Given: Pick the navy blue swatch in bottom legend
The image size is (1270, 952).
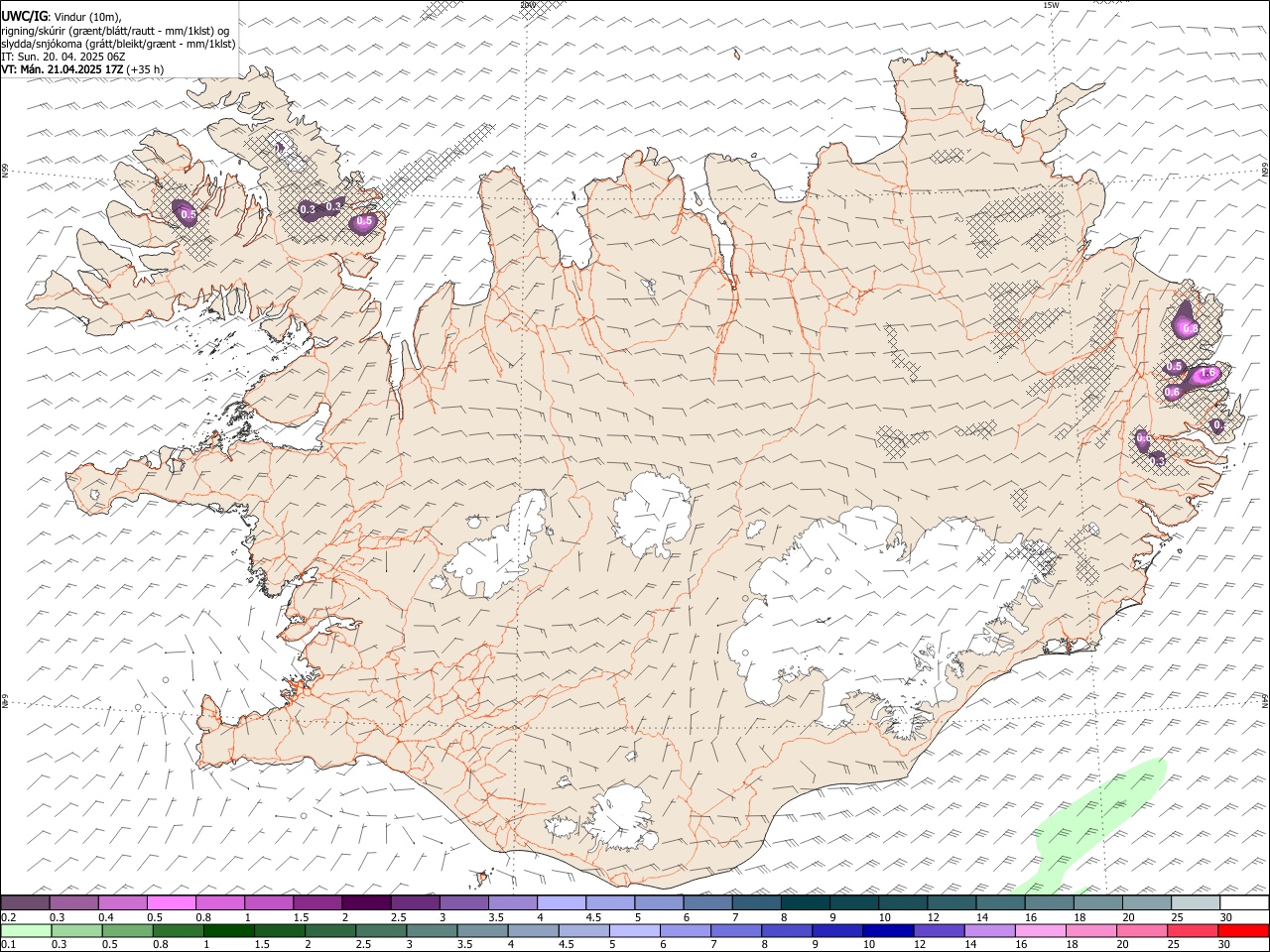Looking at the screenshot, I should coord(887,931).
